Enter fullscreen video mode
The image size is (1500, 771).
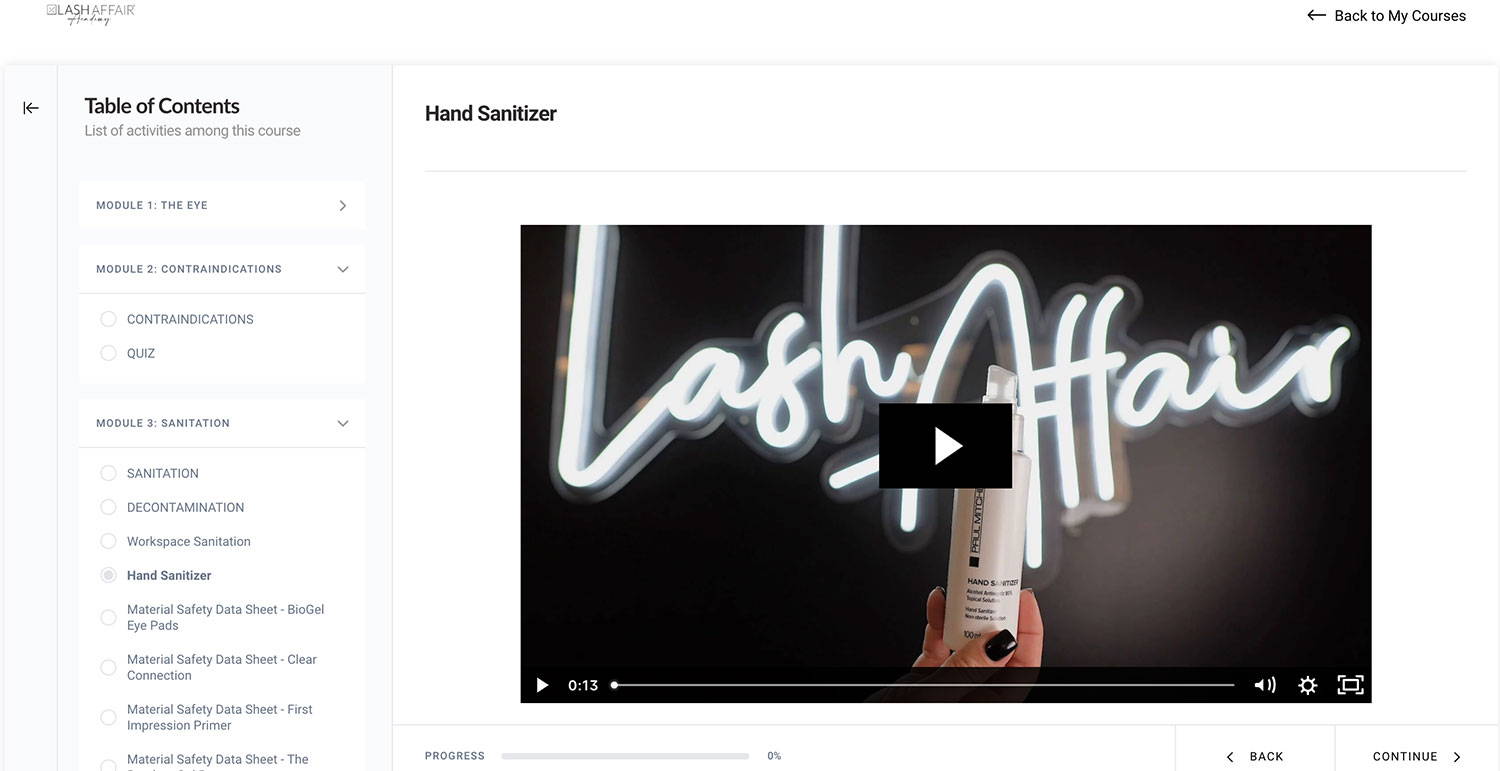(1350, 685)
